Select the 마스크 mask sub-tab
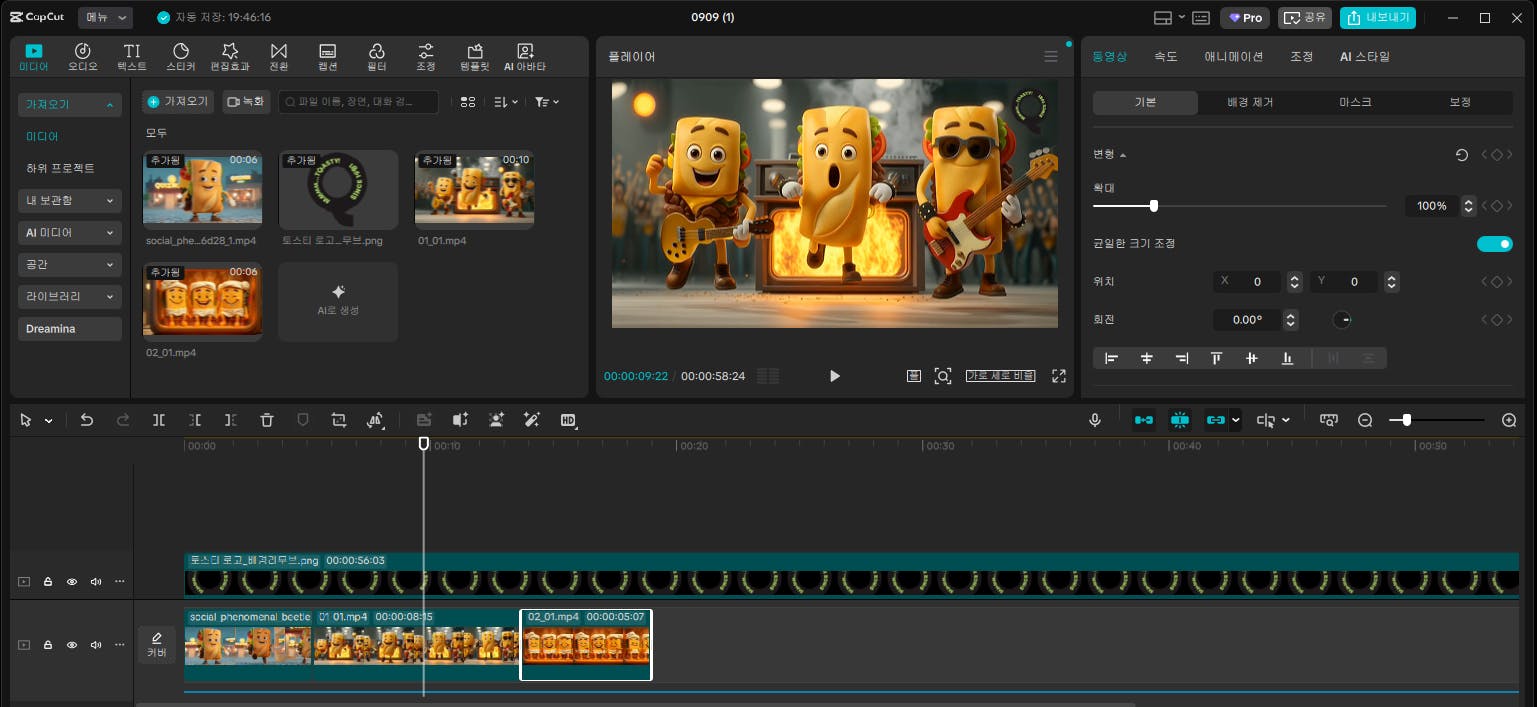This screenshot has width=1537, height=707. point(1355,102)
